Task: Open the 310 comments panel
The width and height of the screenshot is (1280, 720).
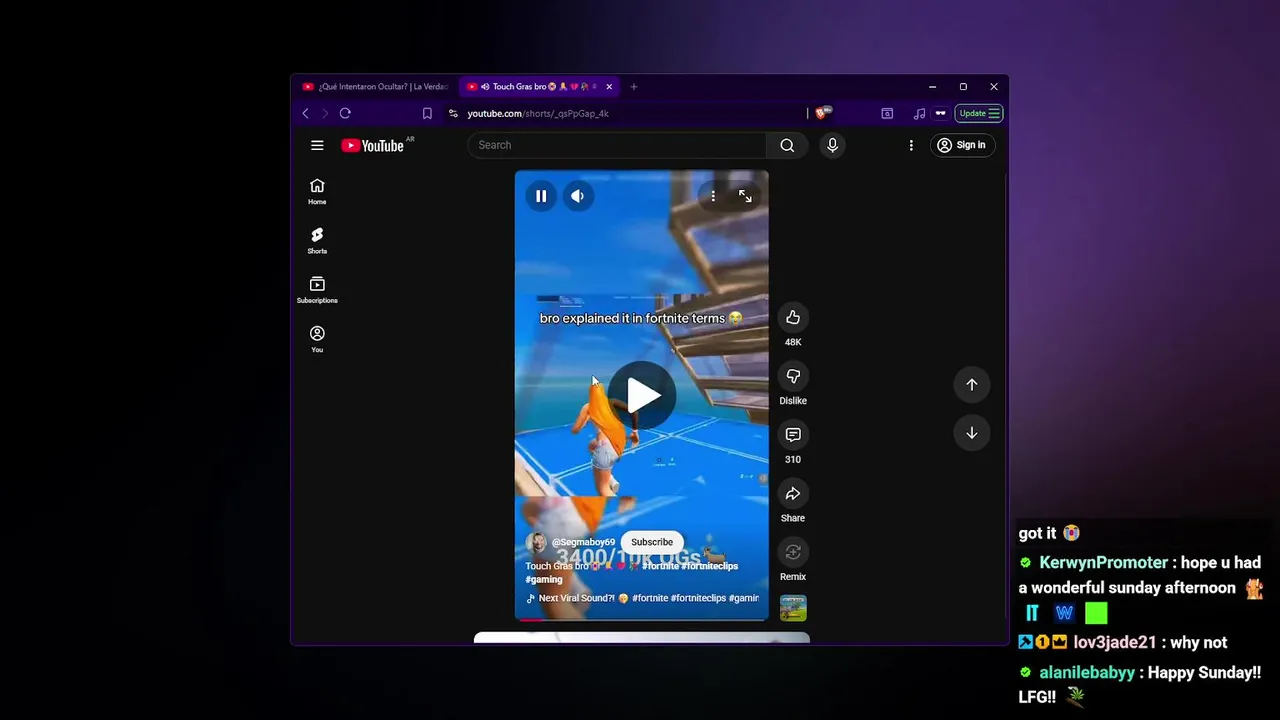Action: (793, 435)
